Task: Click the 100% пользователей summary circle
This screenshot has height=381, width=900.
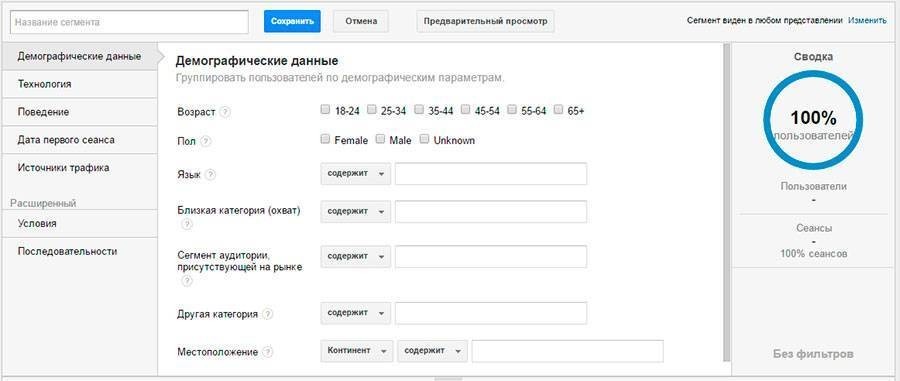Action: pyautogui.click(x=813, y=120)
